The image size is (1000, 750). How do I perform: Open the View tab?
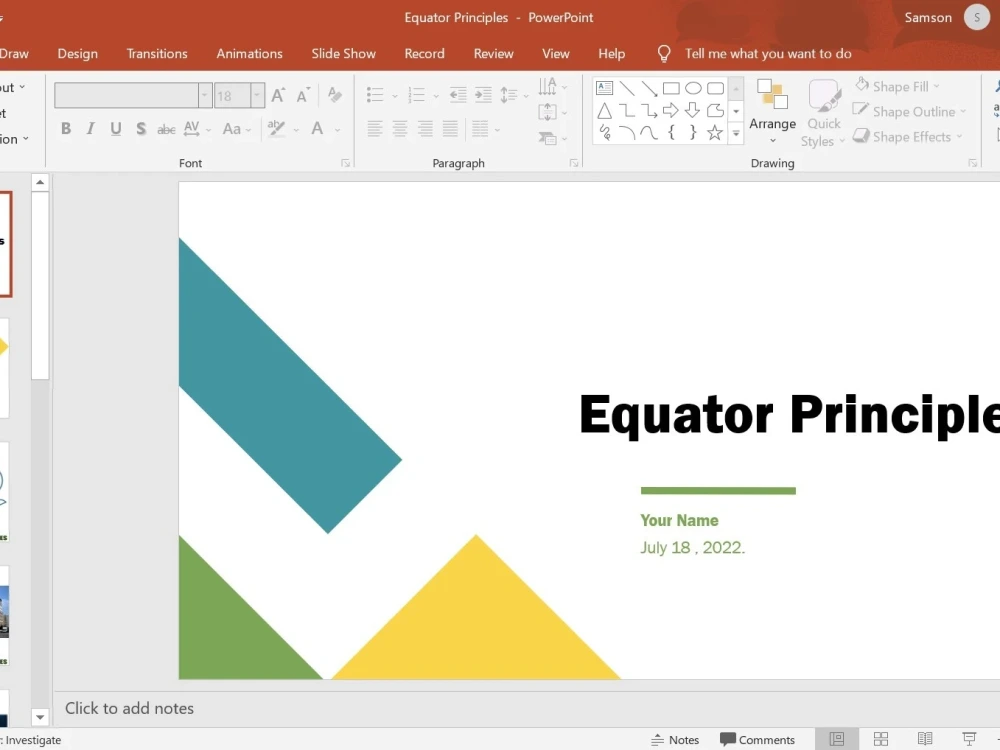555,54
